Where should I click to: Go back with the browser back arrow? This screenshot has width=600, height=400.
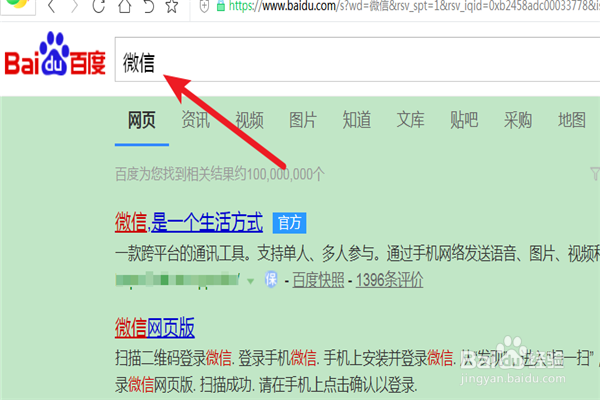tap(51, 7)
